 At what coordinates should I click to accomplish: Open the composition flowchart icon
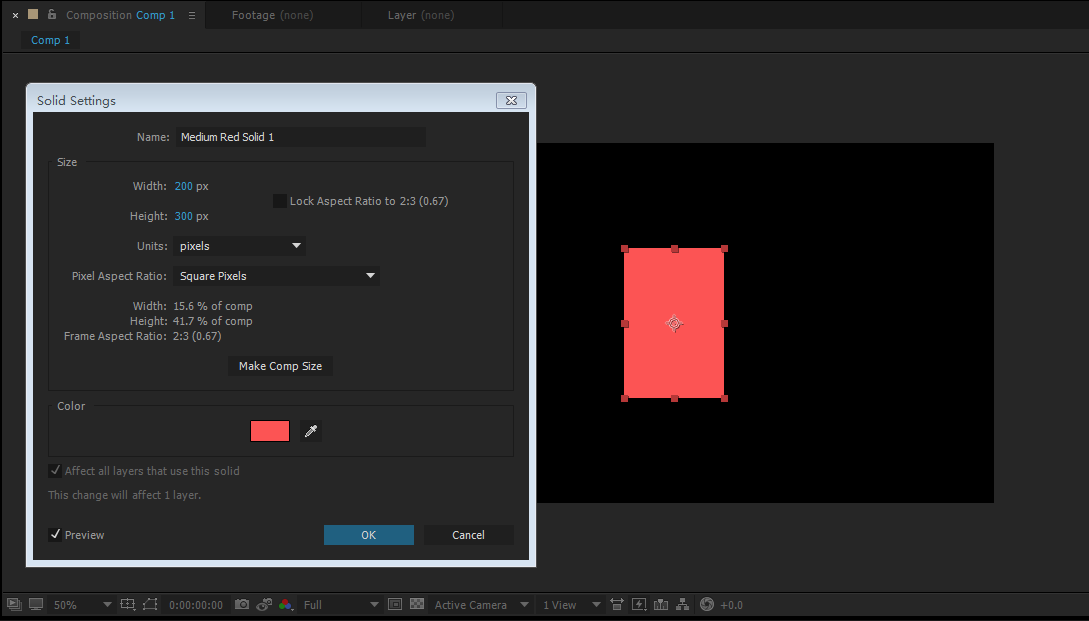(x=683, y=605)
